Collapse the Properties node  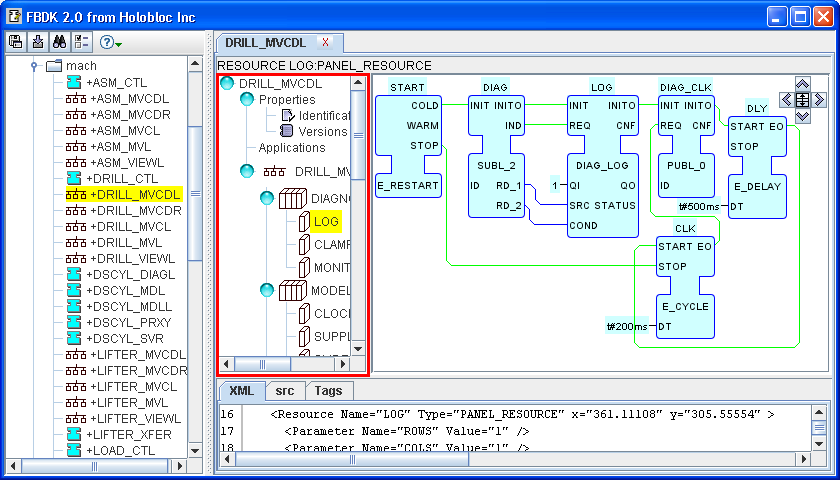(x=246, y=99)
